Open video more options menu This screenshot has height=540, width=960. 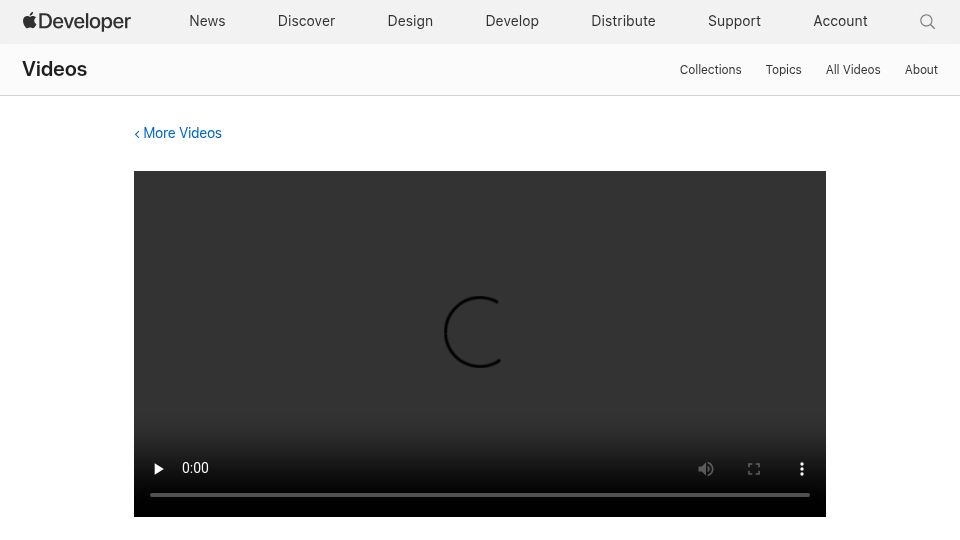[x=801, y=469]
